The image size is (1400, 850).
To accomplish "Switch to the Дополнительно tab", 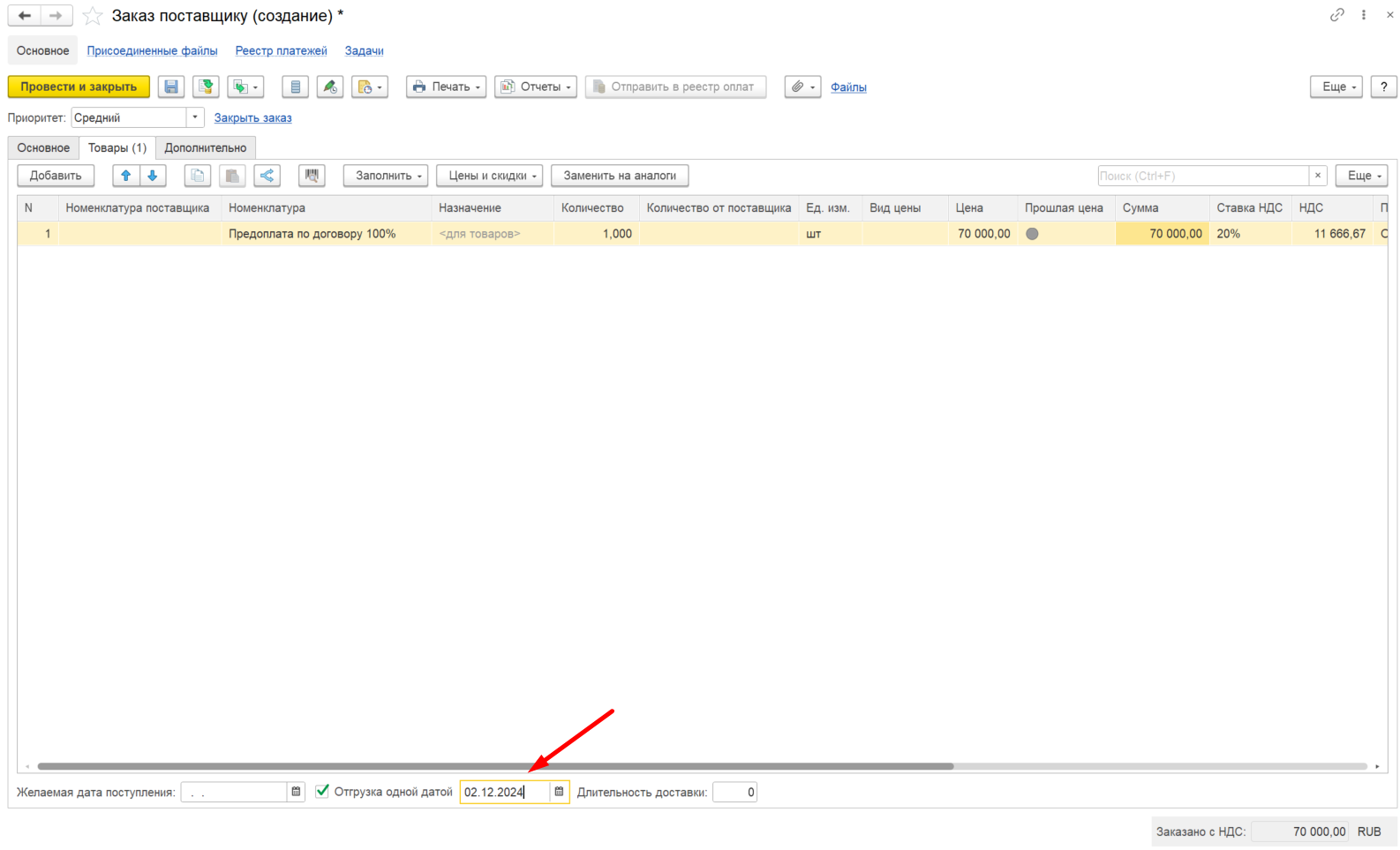I will click(x=206, y=147).
